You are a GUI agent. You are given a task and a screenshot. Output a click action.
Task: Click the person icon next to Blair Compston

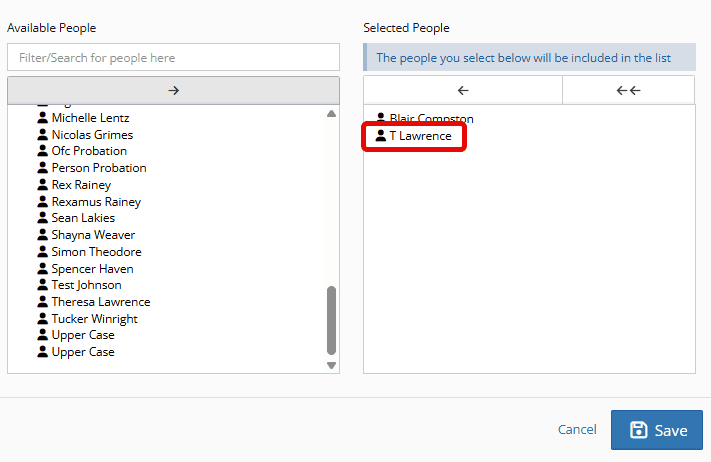380,118
